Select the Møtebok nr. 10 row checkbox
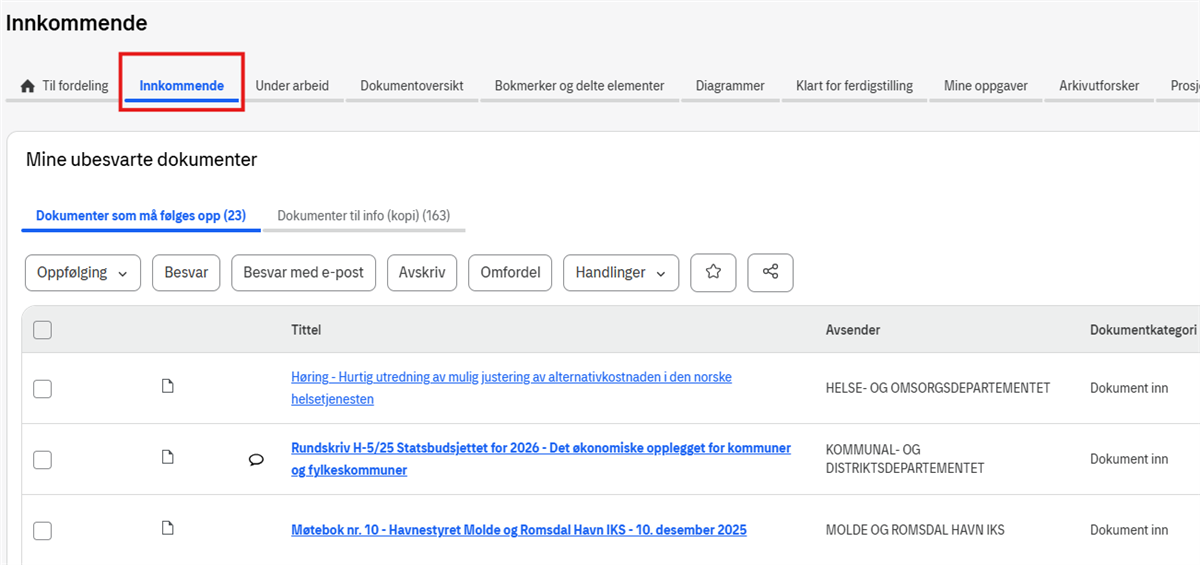 click(42, 531)
